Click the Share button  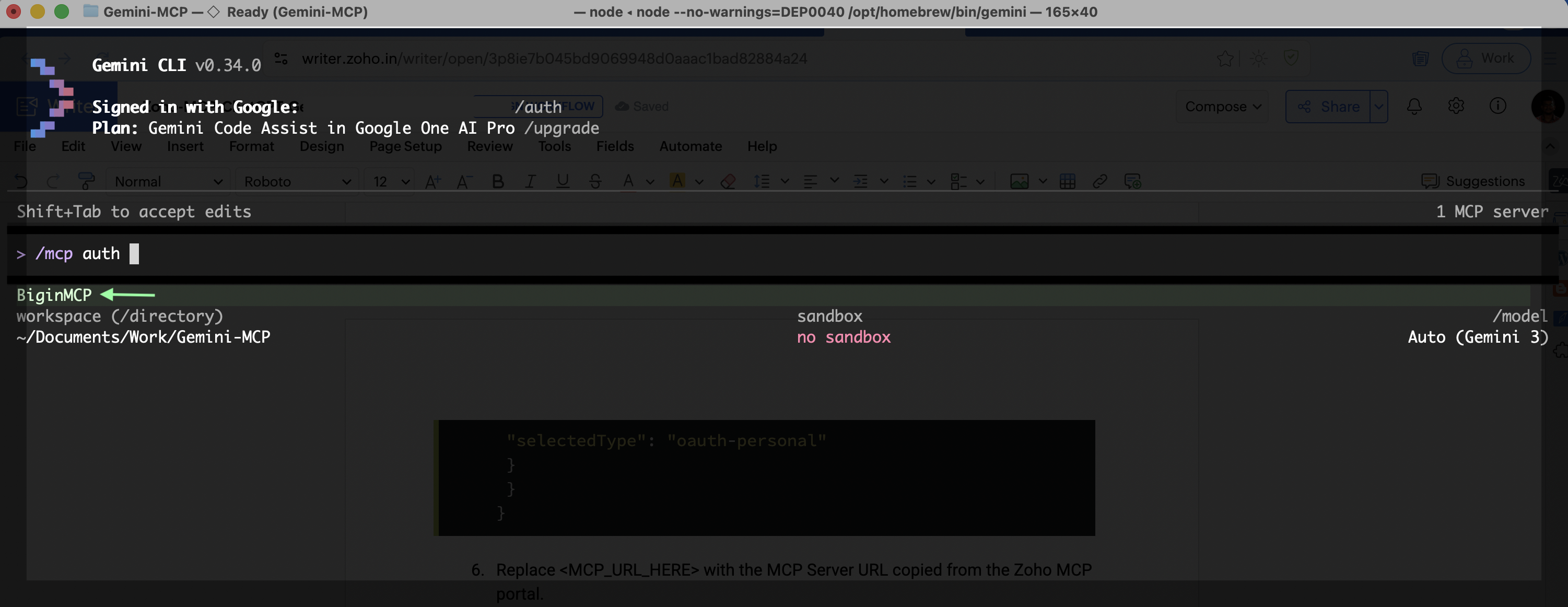pos(1328,107)
